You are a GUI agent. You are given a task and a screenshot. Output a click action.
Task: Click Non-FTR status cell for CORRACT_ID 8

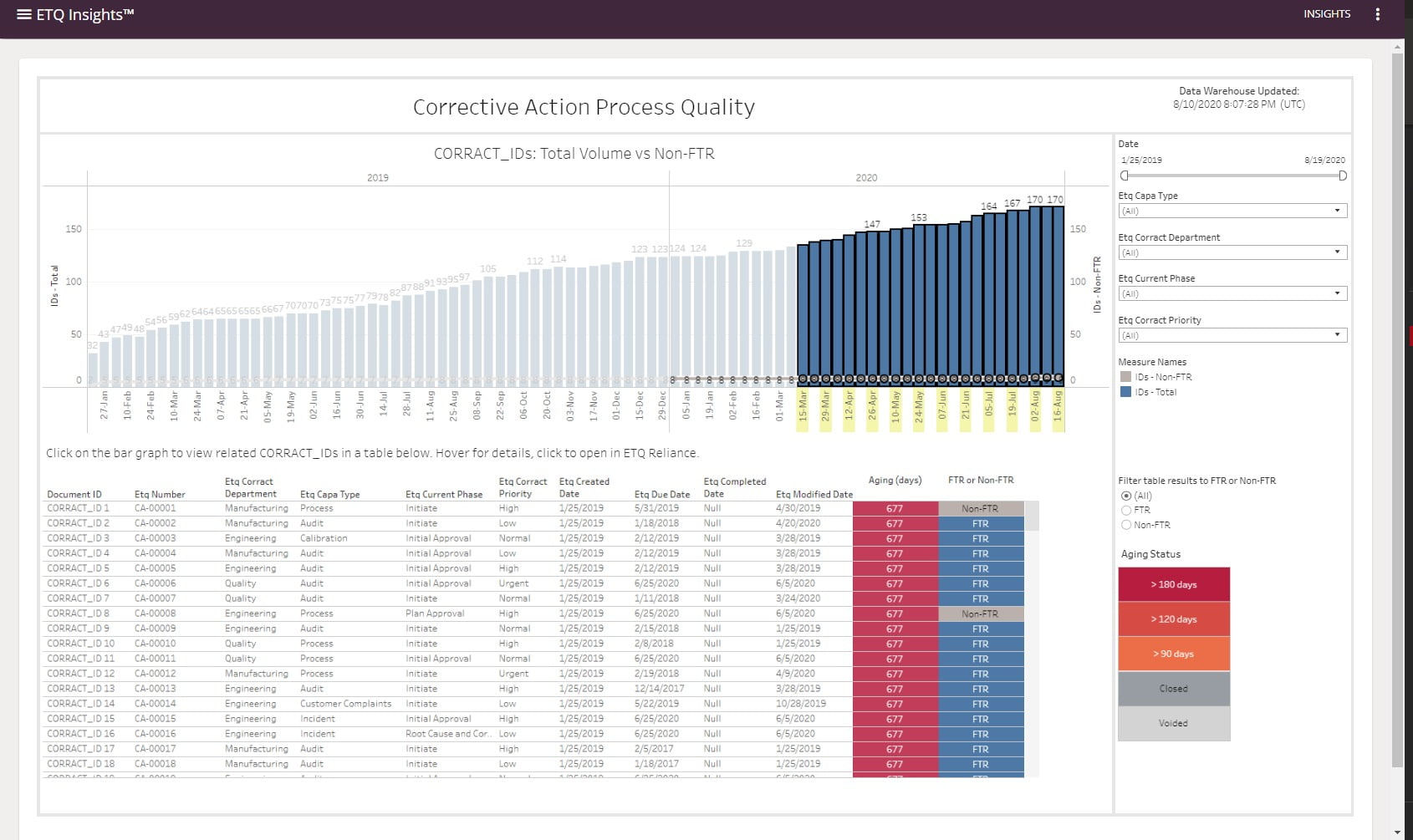pos(981,613)
